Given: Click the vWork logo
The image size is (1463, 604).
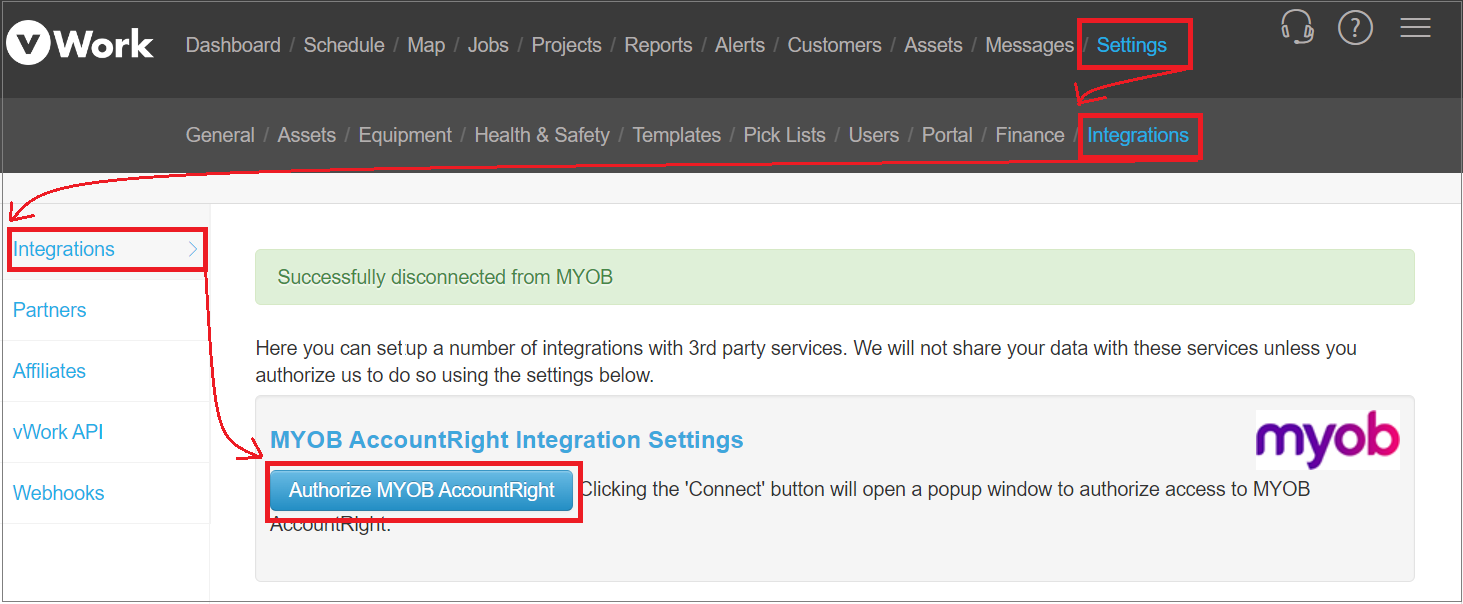Looking at the screenshot, I should [x=80, y=44].
